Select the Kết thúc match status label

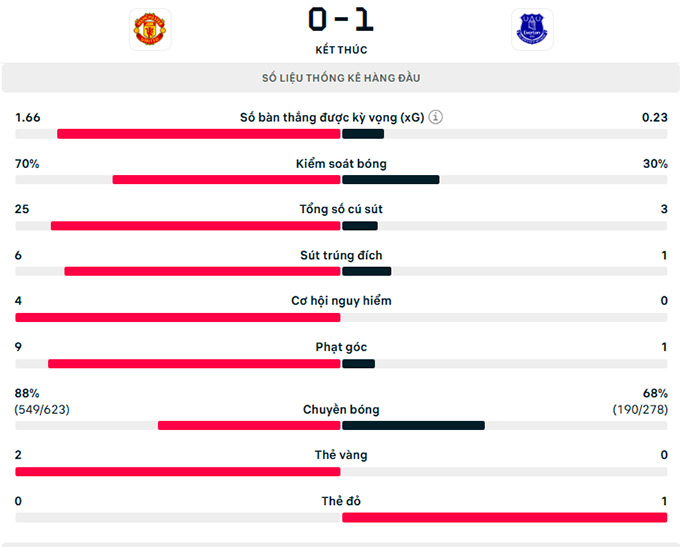click(x=341, y=50)
